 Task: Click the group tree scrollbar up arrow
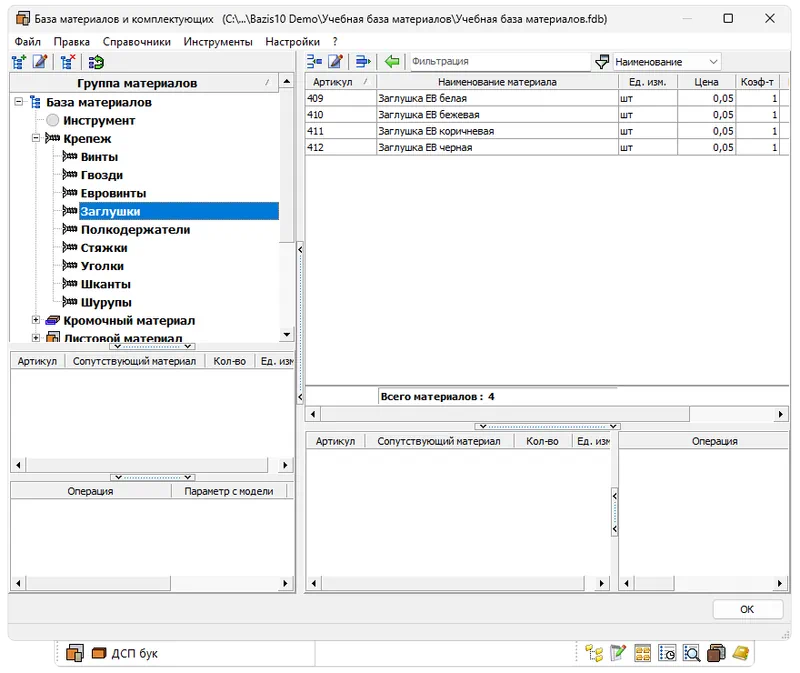pos(287,82)
